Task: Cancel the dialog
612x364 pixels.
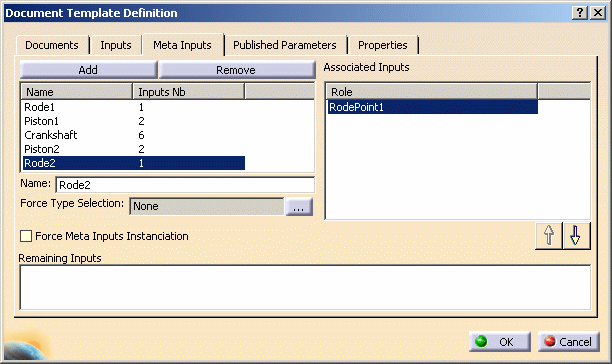Action: [x=569, y=342]
